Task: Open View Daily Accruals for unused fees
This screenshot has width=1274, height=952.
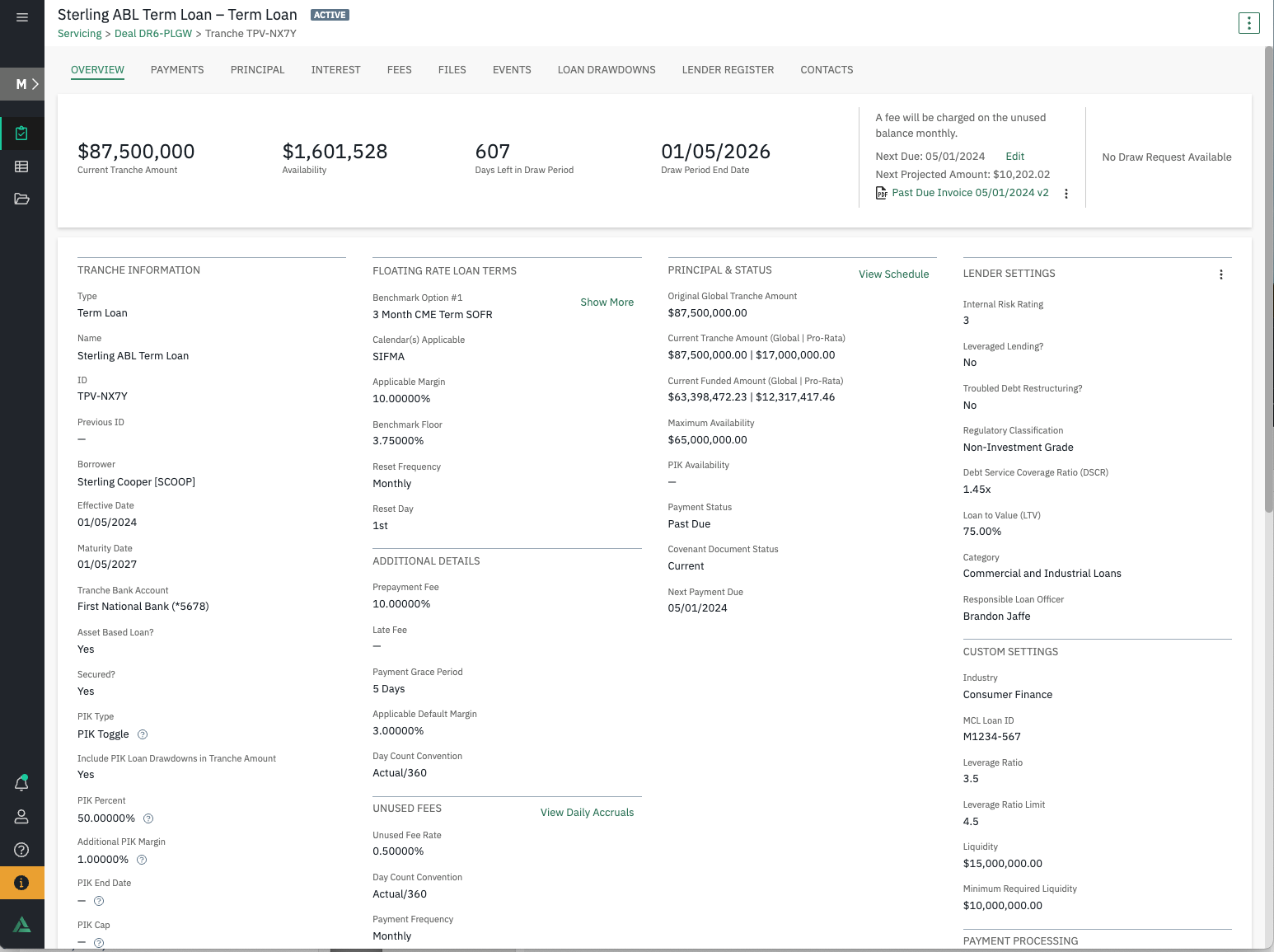Action: tap(587, 812)
